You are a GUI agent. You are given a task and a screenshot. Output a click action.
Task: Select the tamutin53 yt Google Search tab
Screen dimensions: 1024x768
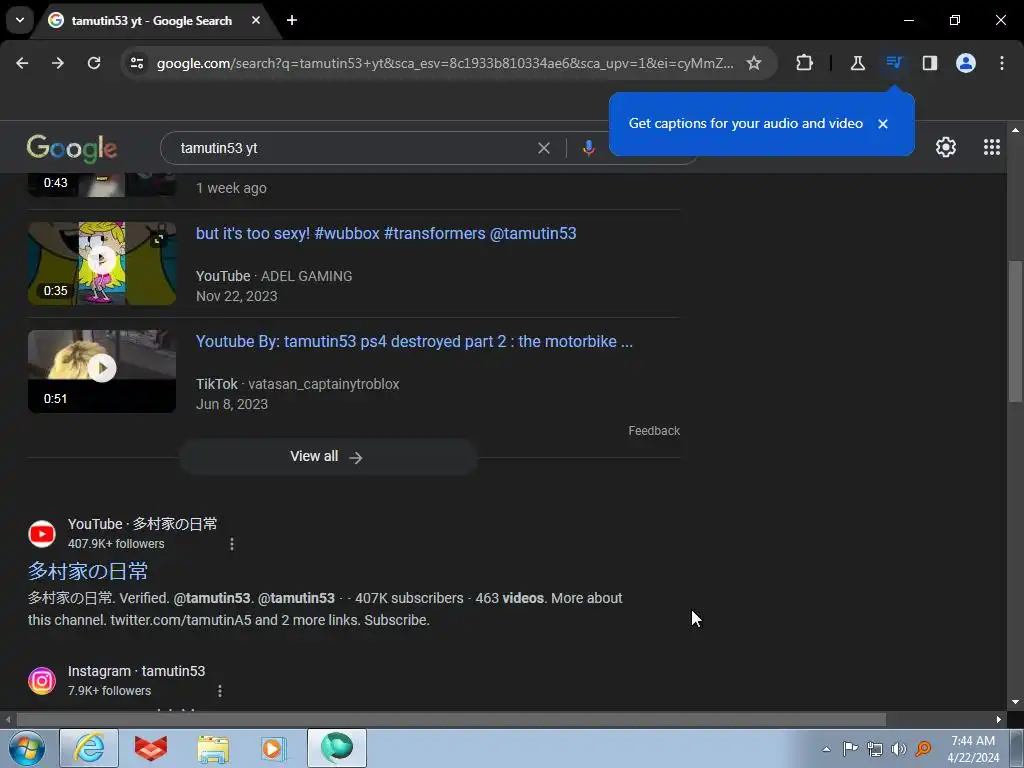coord(152,20)
